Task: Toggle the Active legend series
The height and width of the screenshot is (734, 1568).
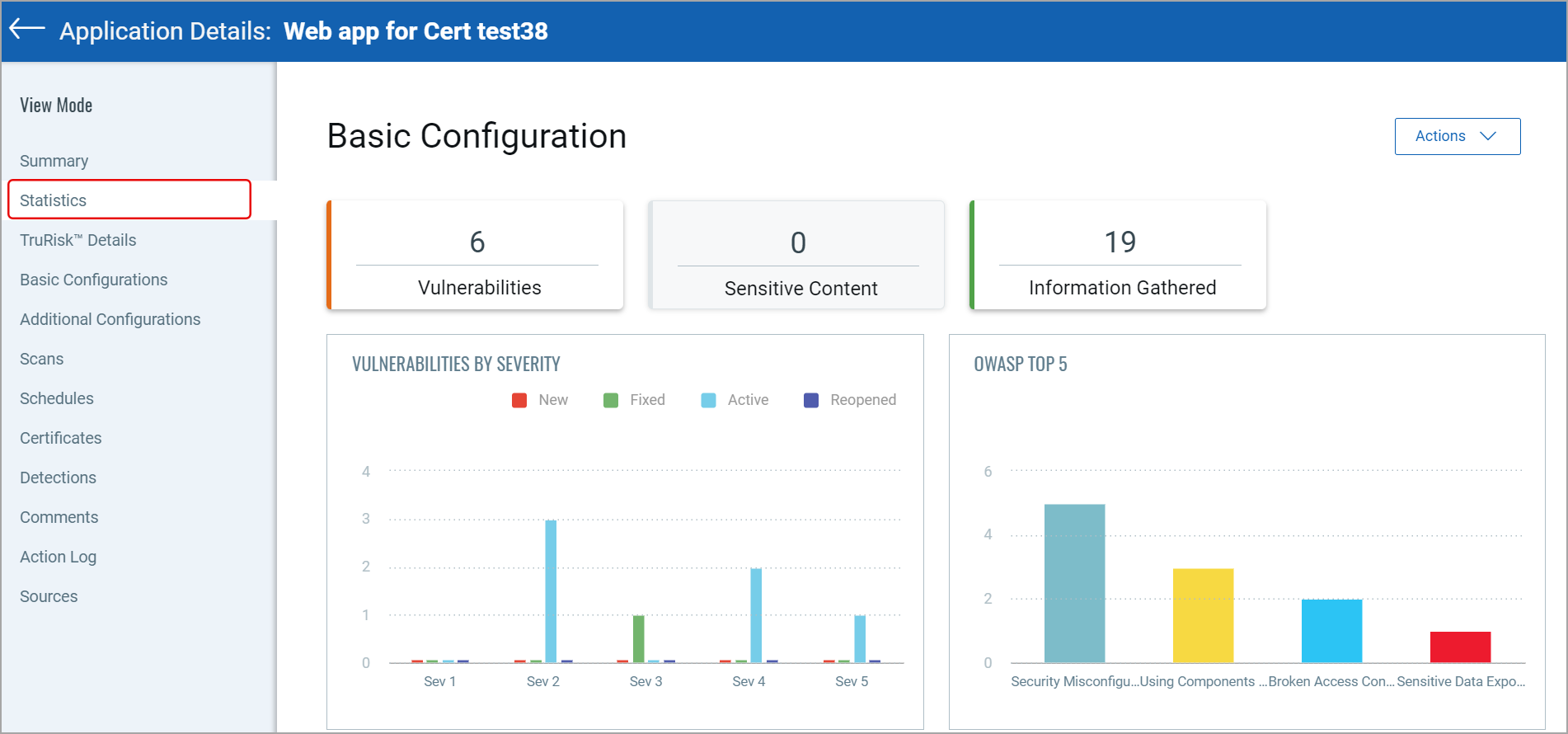Action: (735, 400)
